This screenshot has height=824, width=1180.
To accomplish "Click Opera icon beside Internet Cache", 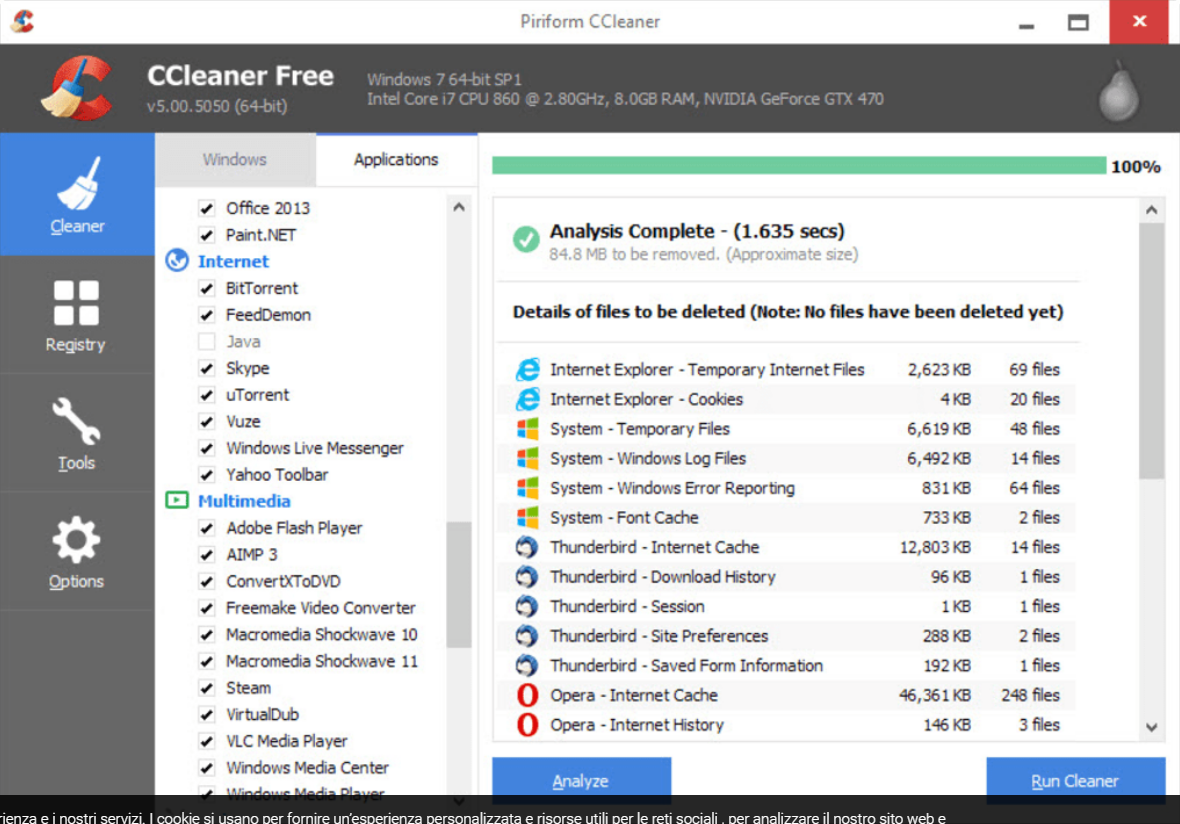I will click(x=528, y=695).
